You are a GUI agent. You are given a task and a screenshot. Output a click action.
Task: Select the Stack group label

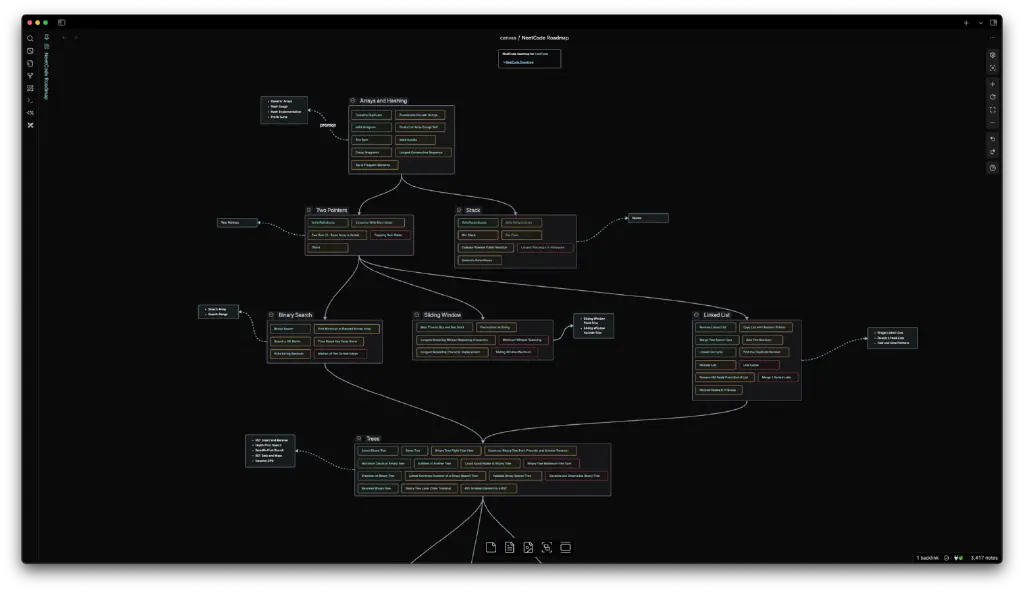pyautogui.click(x=473, y=210)
